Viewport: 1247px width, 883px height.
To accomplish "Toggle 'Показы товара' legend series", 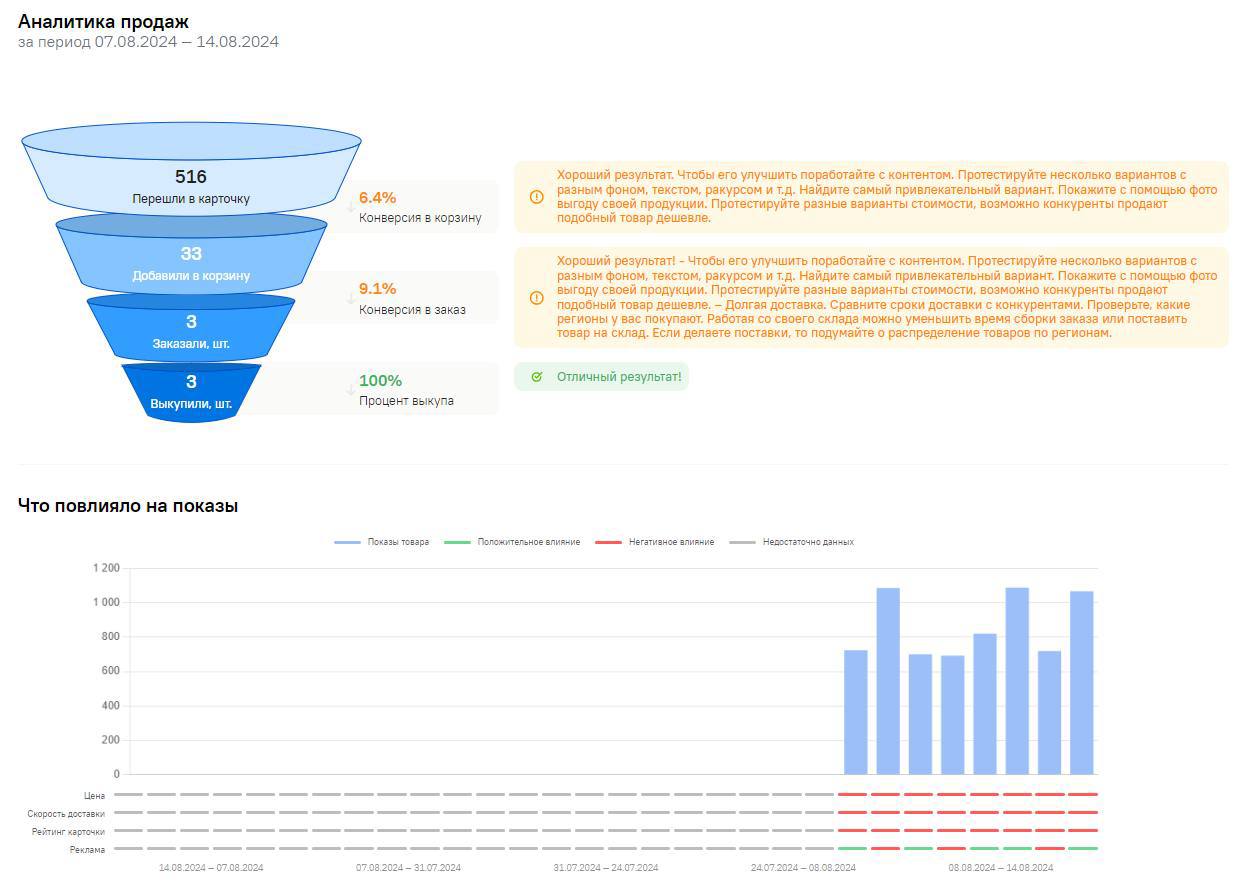I will tap(383, 542).
